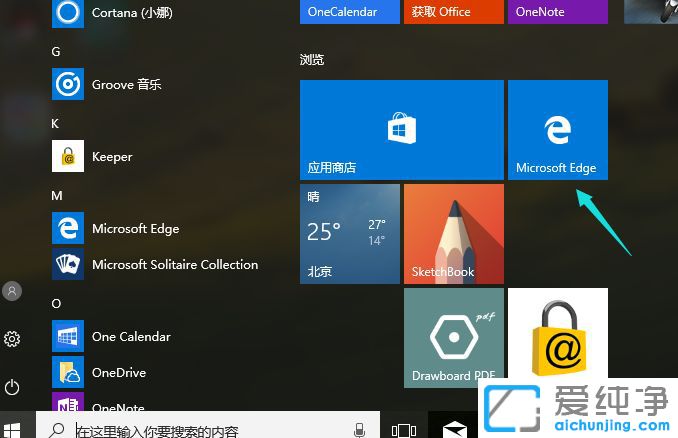The image size is (678, 438).
Task: Jump to letter O section header
Action: tap(56, 304)
